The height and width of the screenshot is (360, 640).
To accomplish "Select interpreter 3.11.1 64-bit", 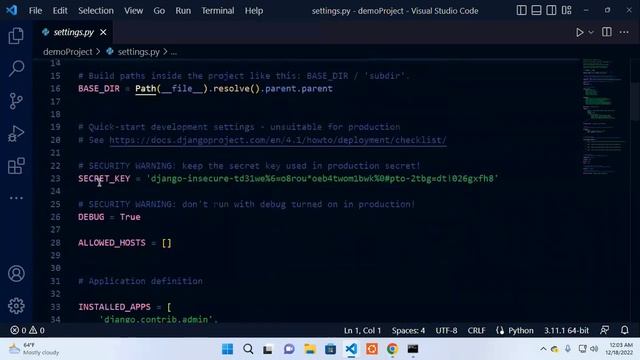I will click(566, 330).
